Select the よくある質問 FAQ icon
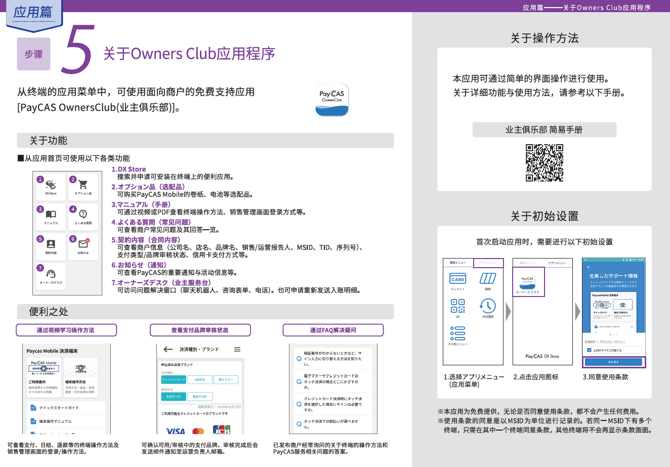The image size is (670, 467). tap(83, 215)
